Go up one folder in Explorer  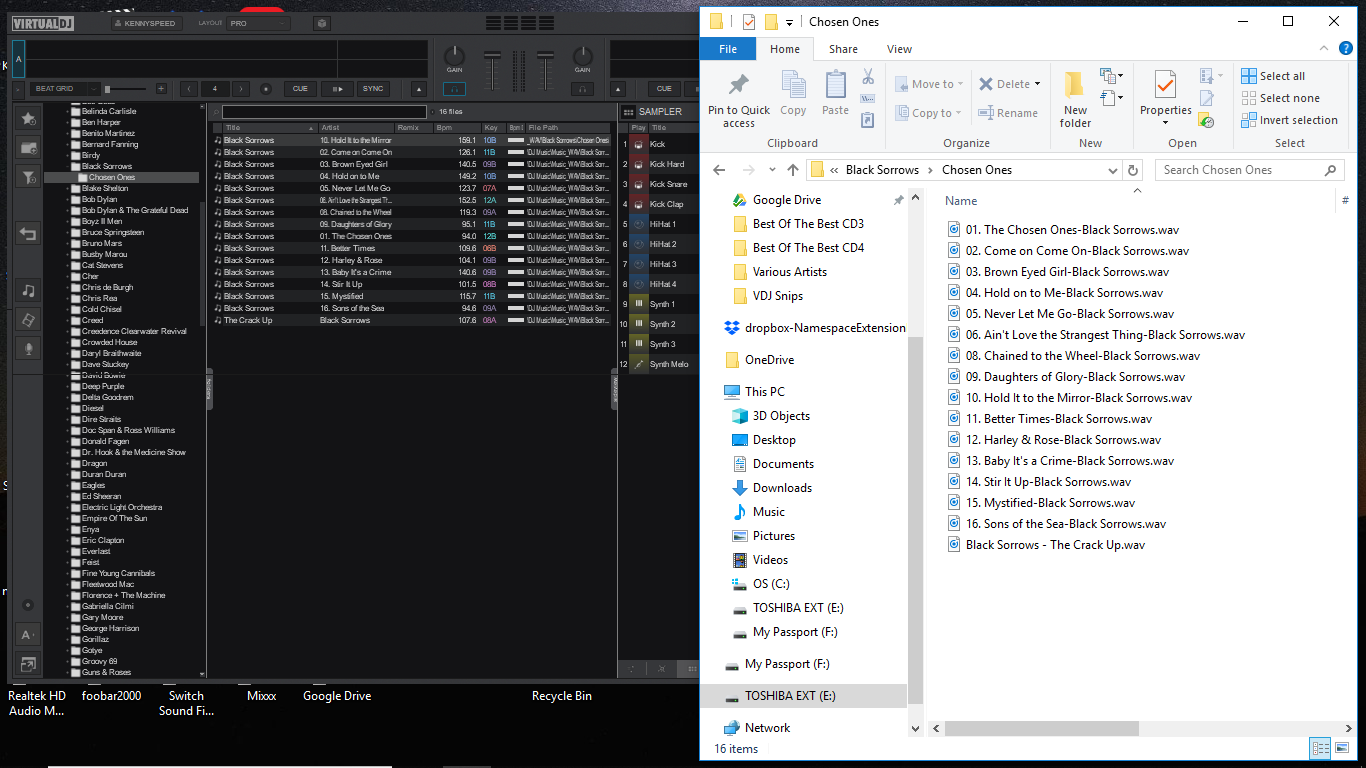tap(793, 170)
